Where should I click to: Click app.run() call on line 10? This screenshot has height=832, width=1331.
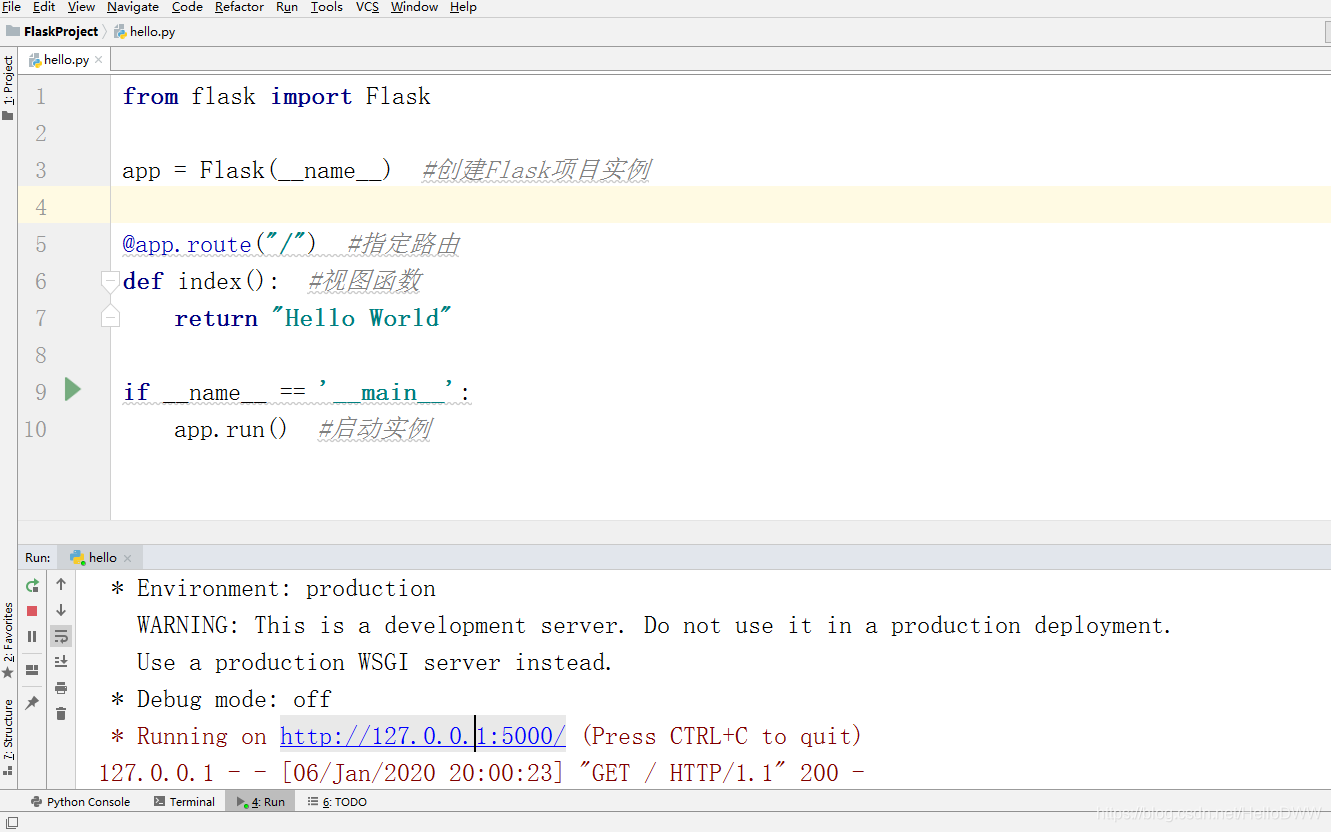click(231, 429)
